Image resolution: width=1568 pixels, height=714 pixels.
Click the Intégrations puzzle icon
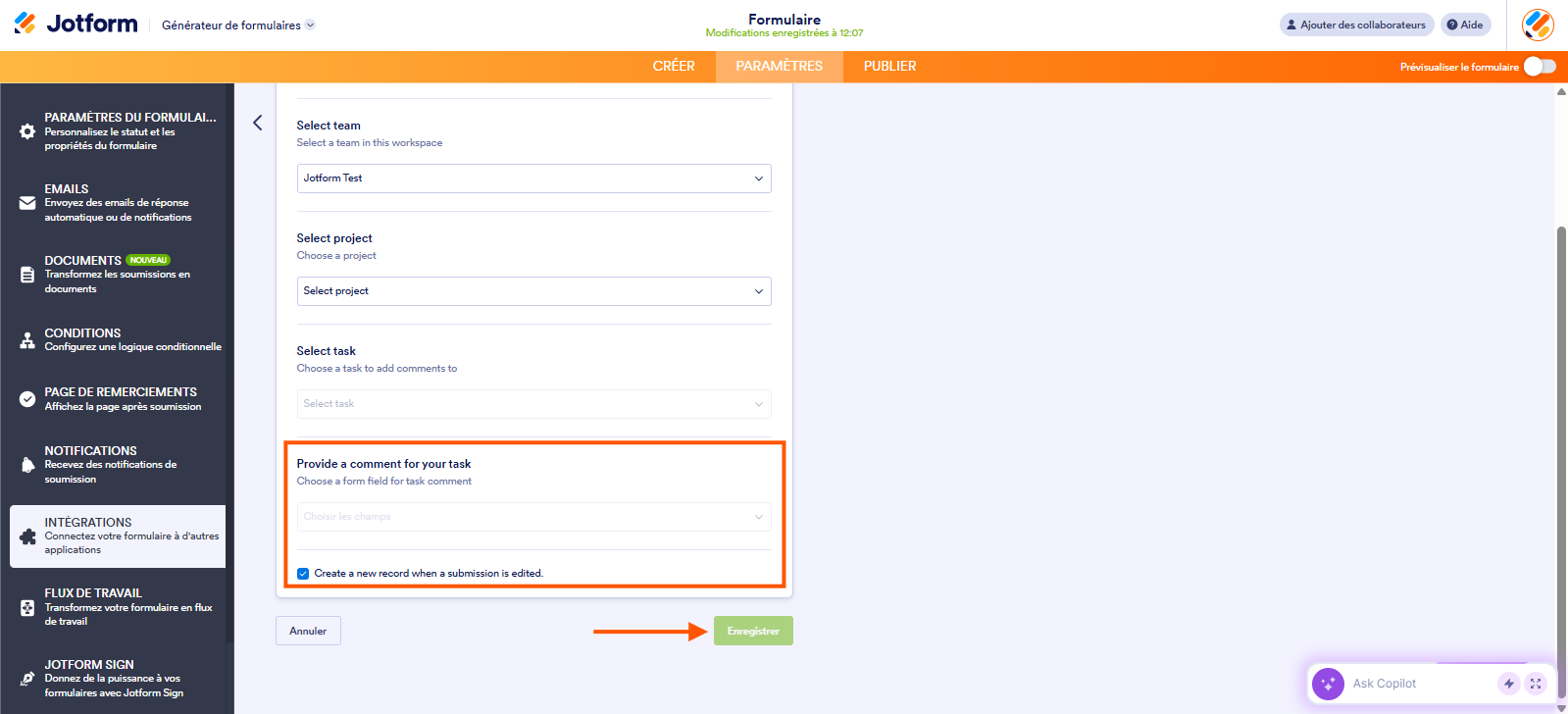(27, 536)
